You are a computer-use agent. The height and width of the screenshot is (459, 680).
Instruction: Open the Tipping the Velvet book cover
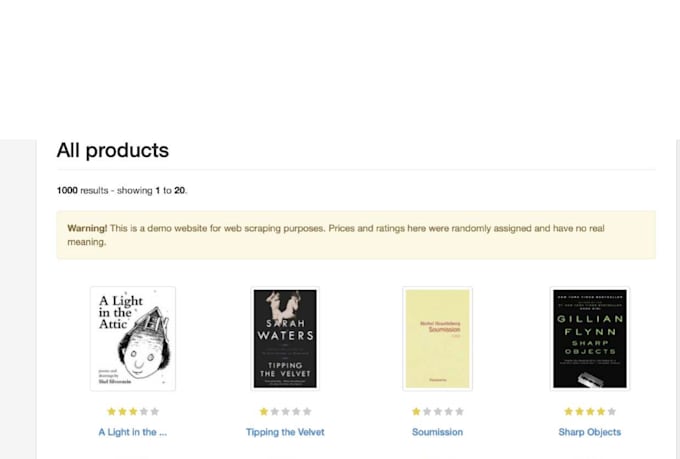click(285, 338)
